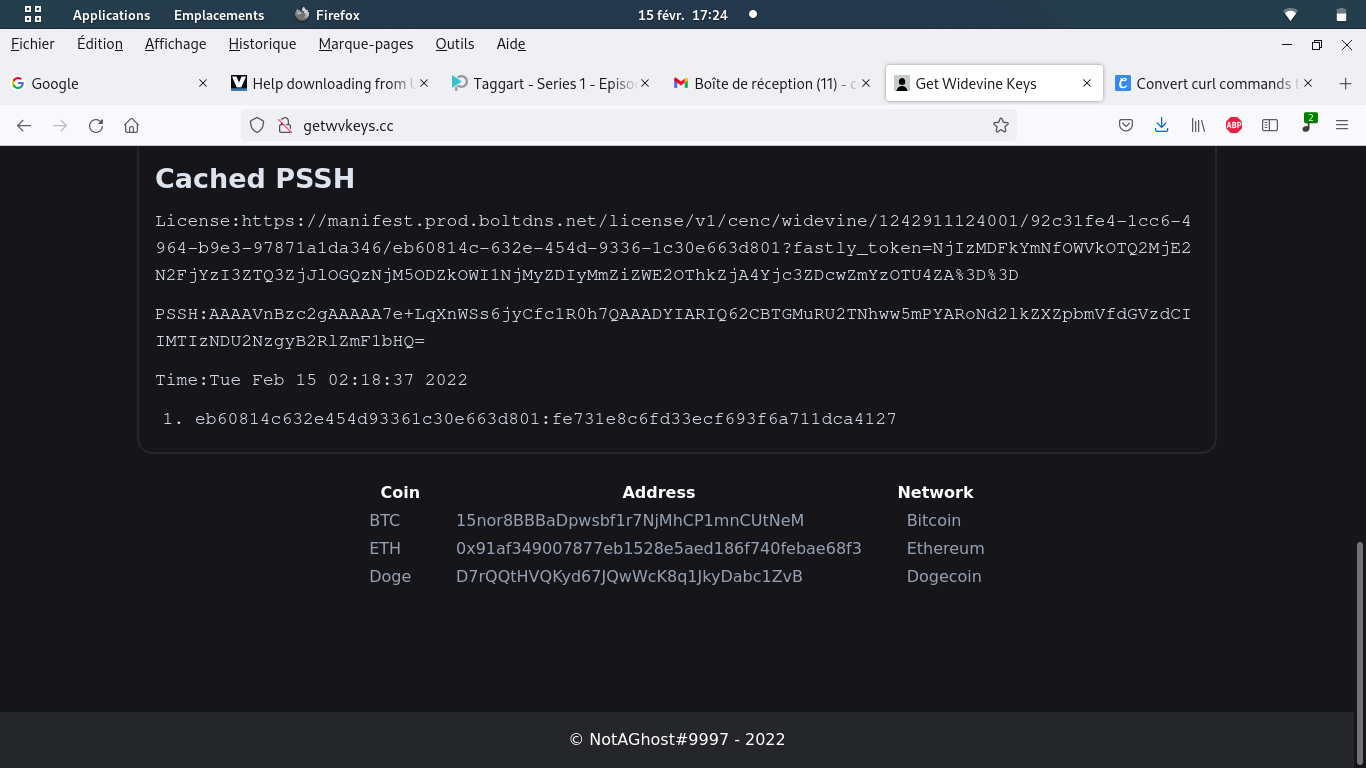Go to the Firefox home page
Screen dimensions: 1366x768
(x=131, y=125)
